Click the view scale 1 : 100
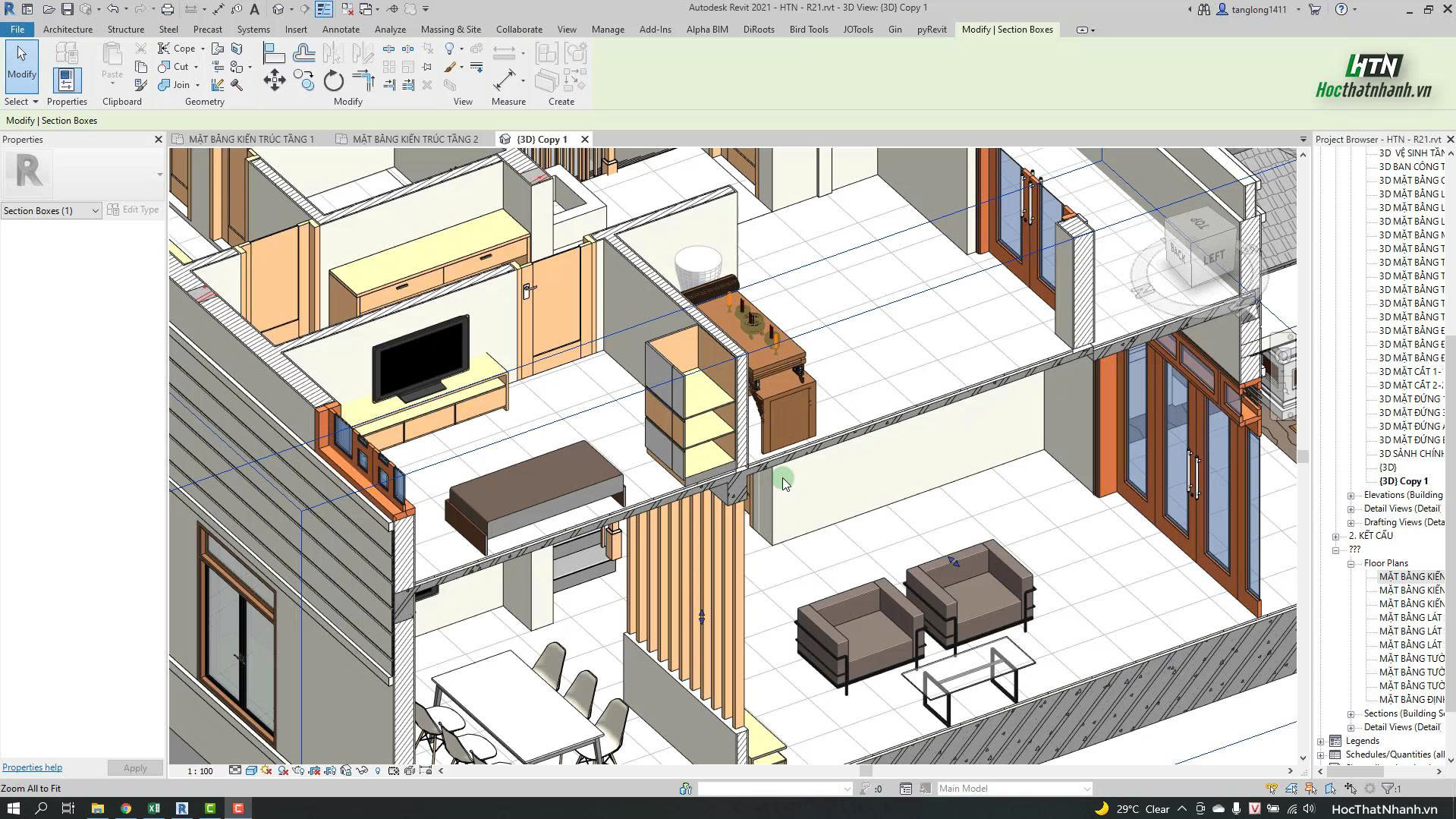Viewport: 1456px width, 819px height. [x=200, y=771]
